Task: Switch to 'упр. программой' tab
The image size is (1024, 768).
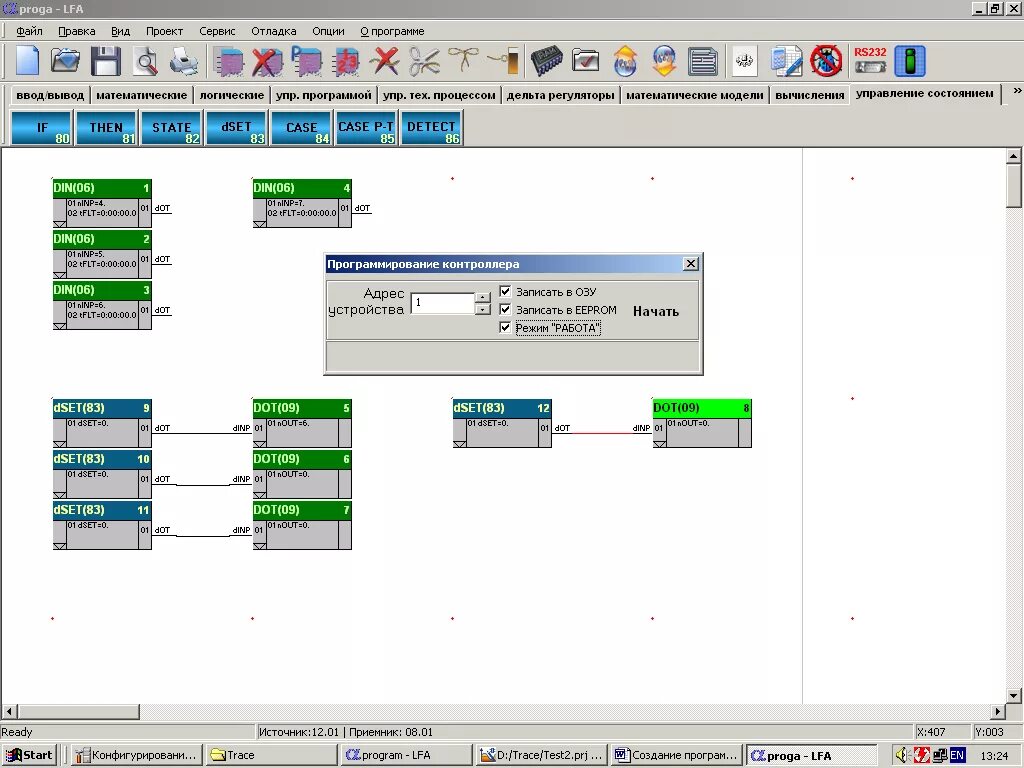Action: click(x=323, y=95)
